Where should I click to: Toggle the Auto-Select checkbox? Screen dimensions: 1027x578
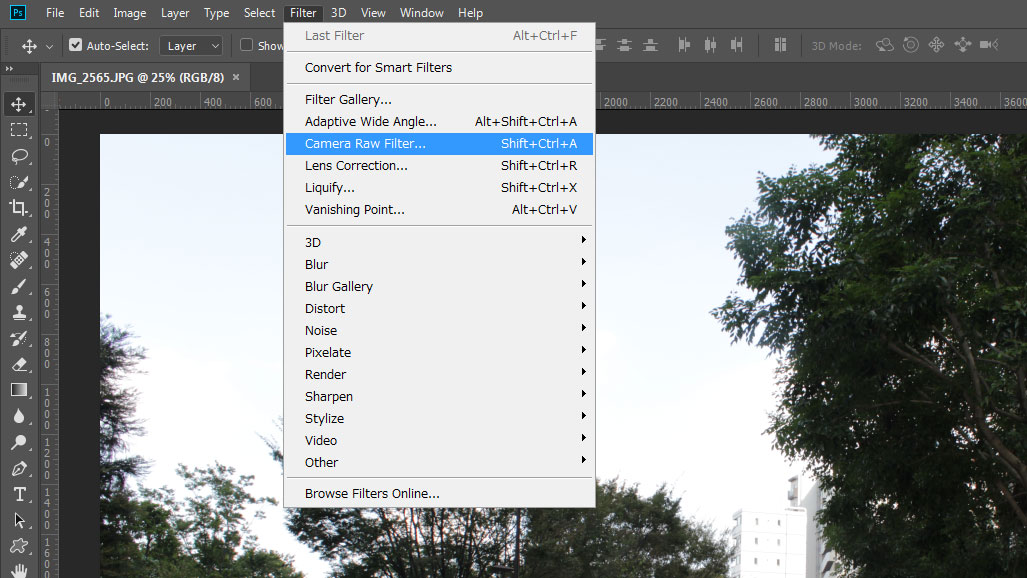(x=75, y=45)
